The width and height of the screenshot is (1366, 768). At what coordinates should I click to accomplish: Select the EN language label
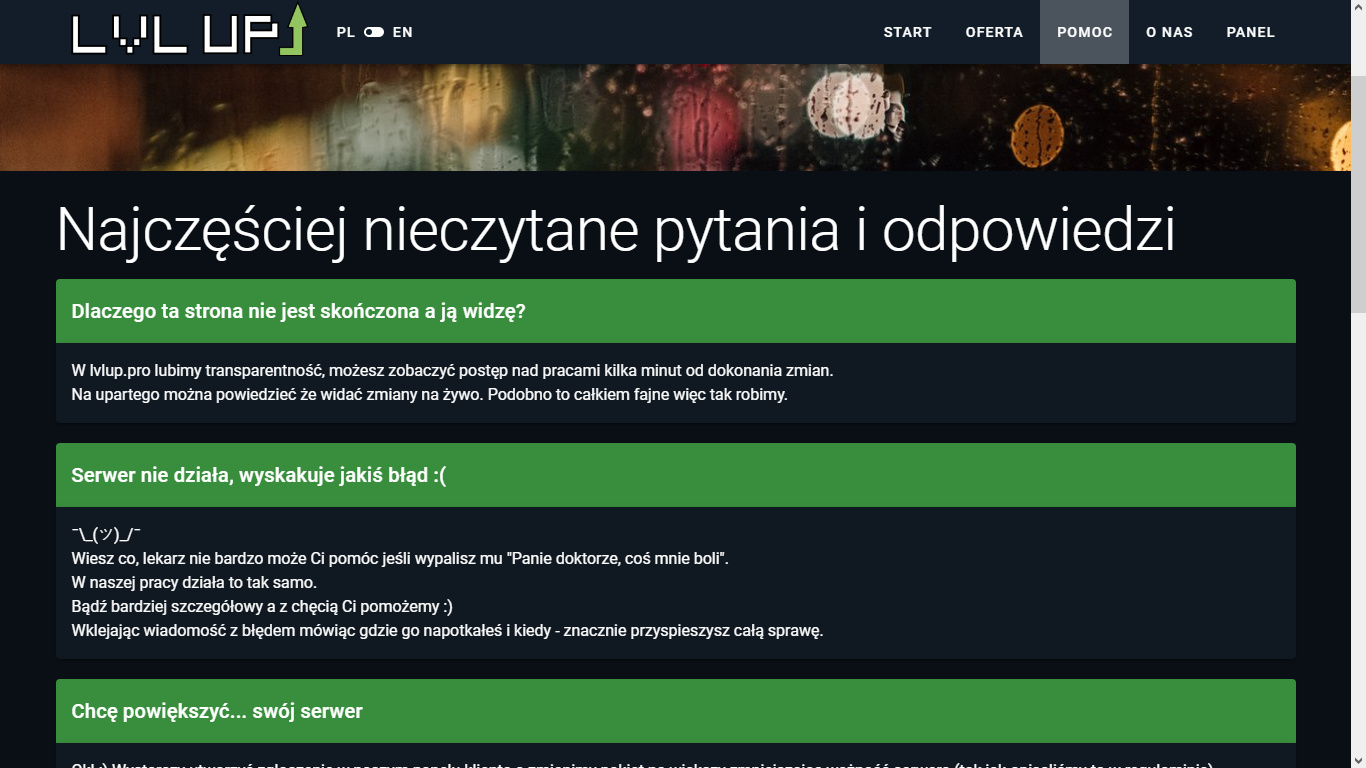(x=402, y=32)
